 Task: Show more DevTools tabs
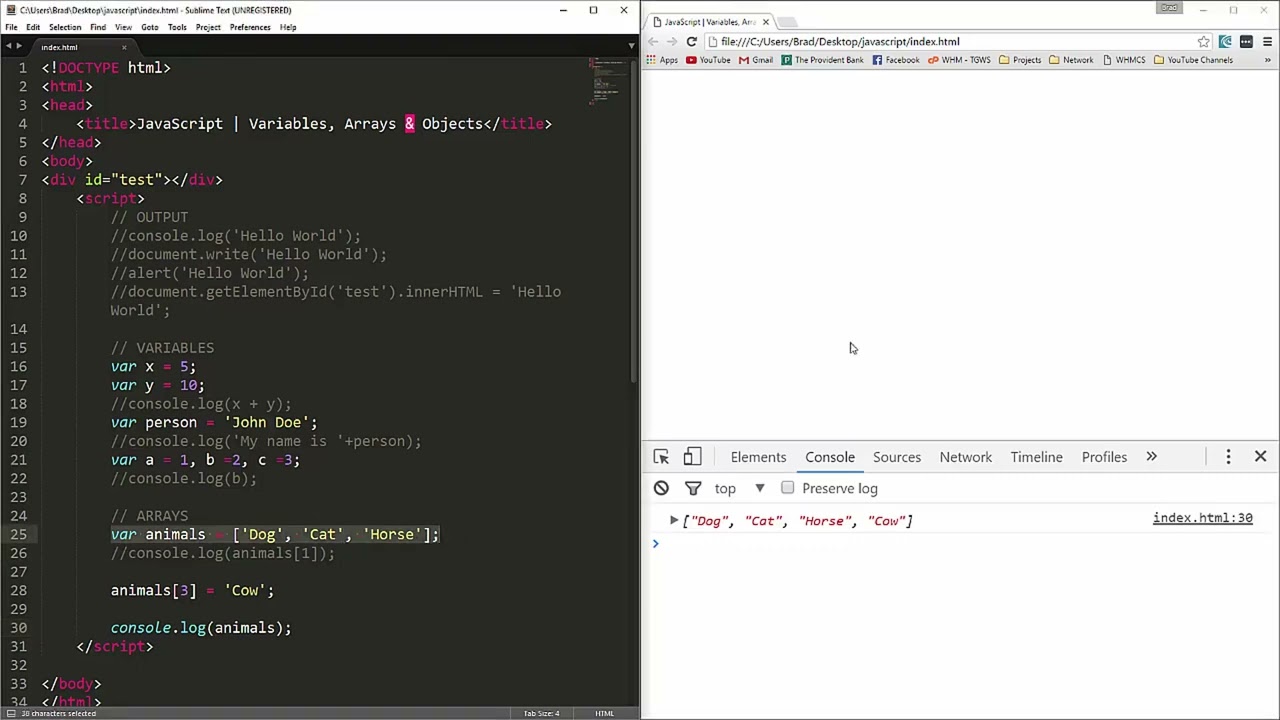click(x=1151, y=457)
